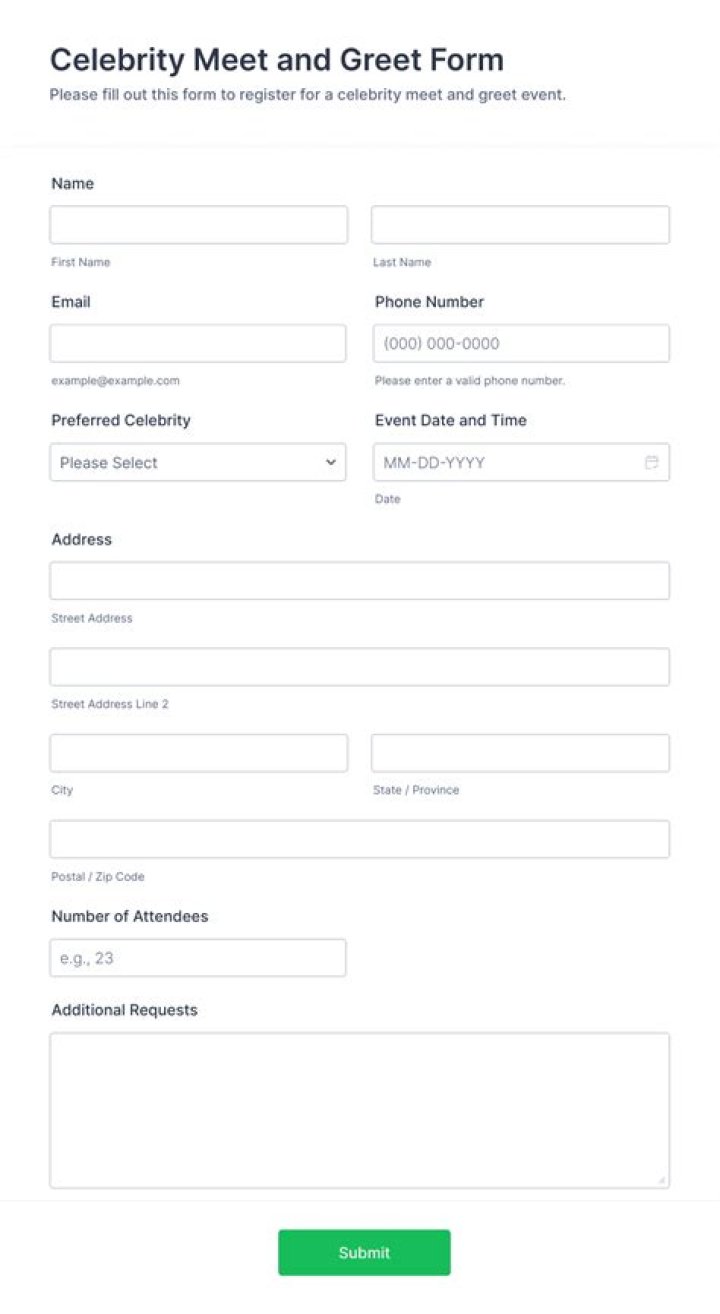Click the State / Province field

(520, 753)
